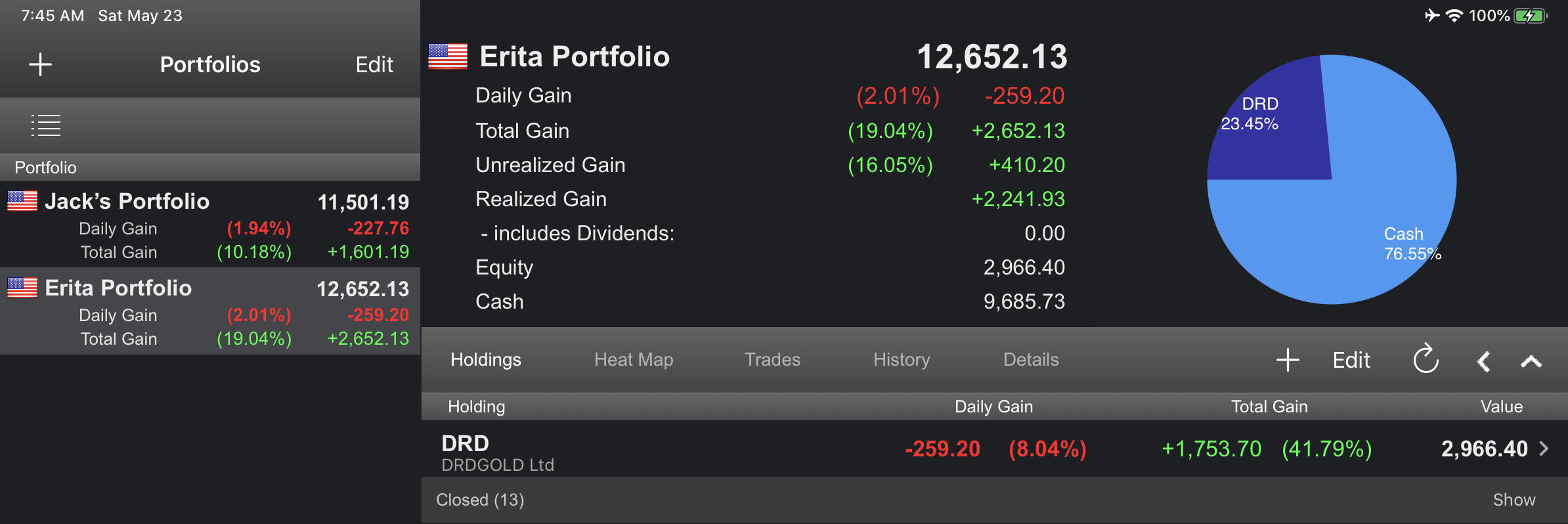This screenshot has width=1568, height=524.
Task: Switch to the Heat Map tab
Action: tap(634, 360)
